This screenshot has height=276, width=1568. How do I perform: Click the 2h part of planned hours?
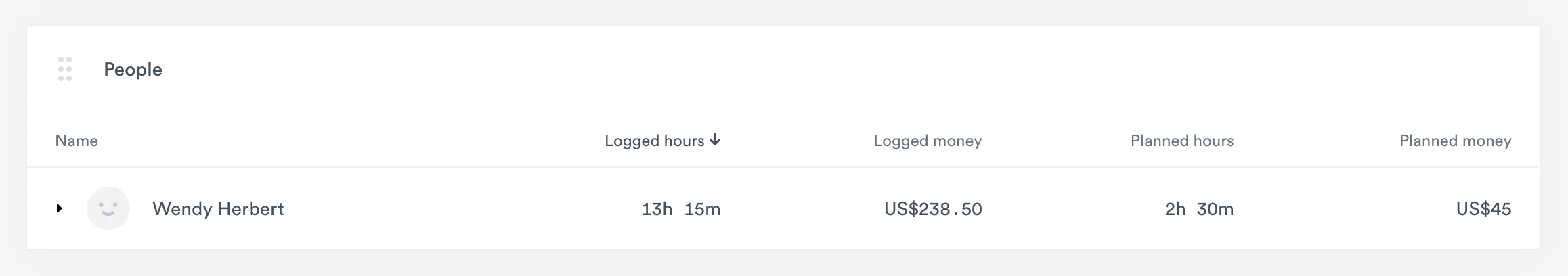click(1175, 209)
